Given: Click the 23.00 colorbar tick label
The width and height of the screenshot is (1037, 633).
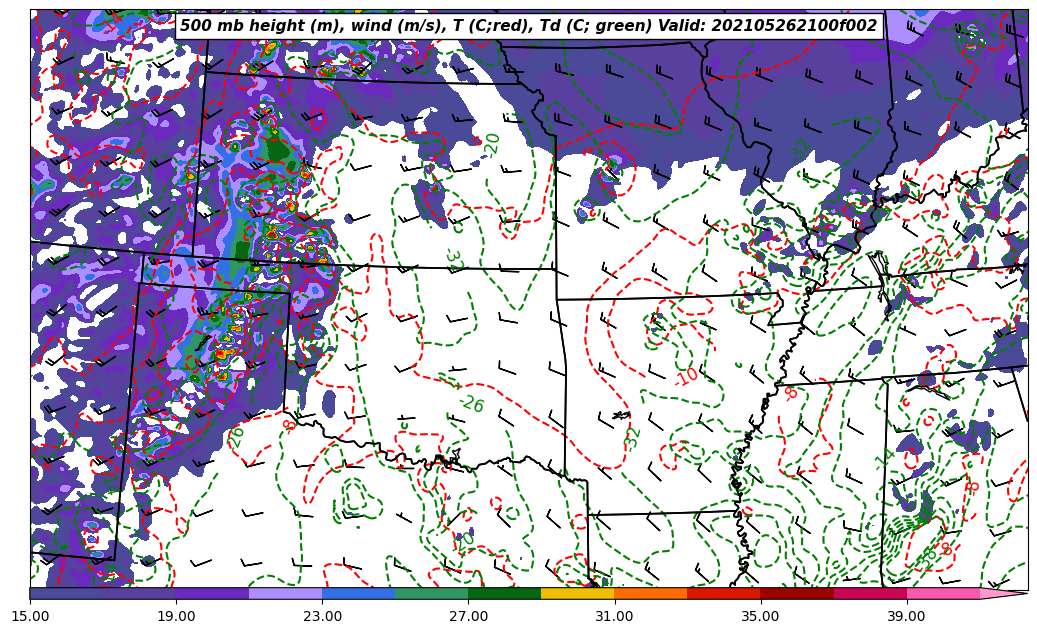Looking at the screenshot, I should click(322, 616).
